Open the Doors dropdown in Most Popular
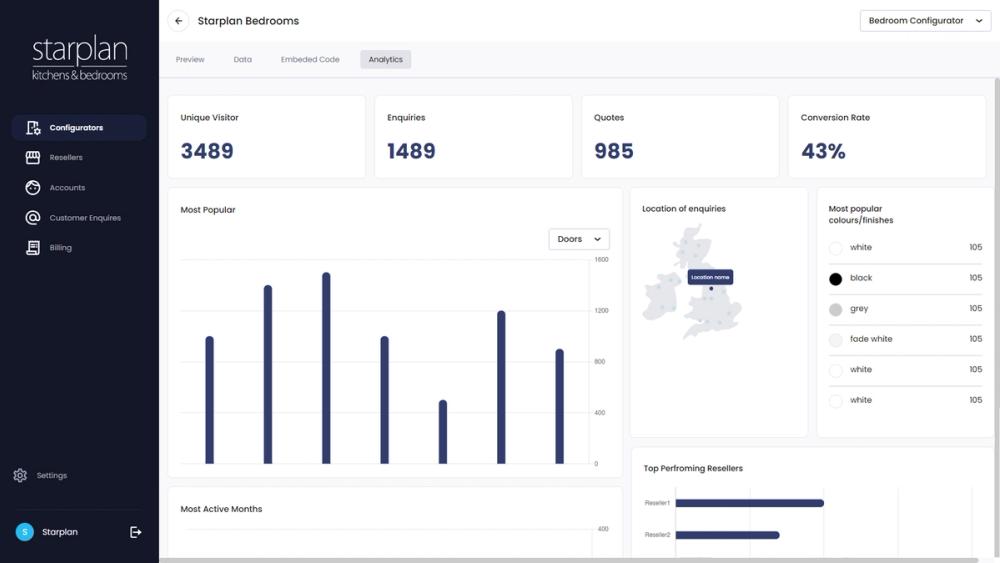This screenshot has height=563, width=1000. (x=579, y=239)
